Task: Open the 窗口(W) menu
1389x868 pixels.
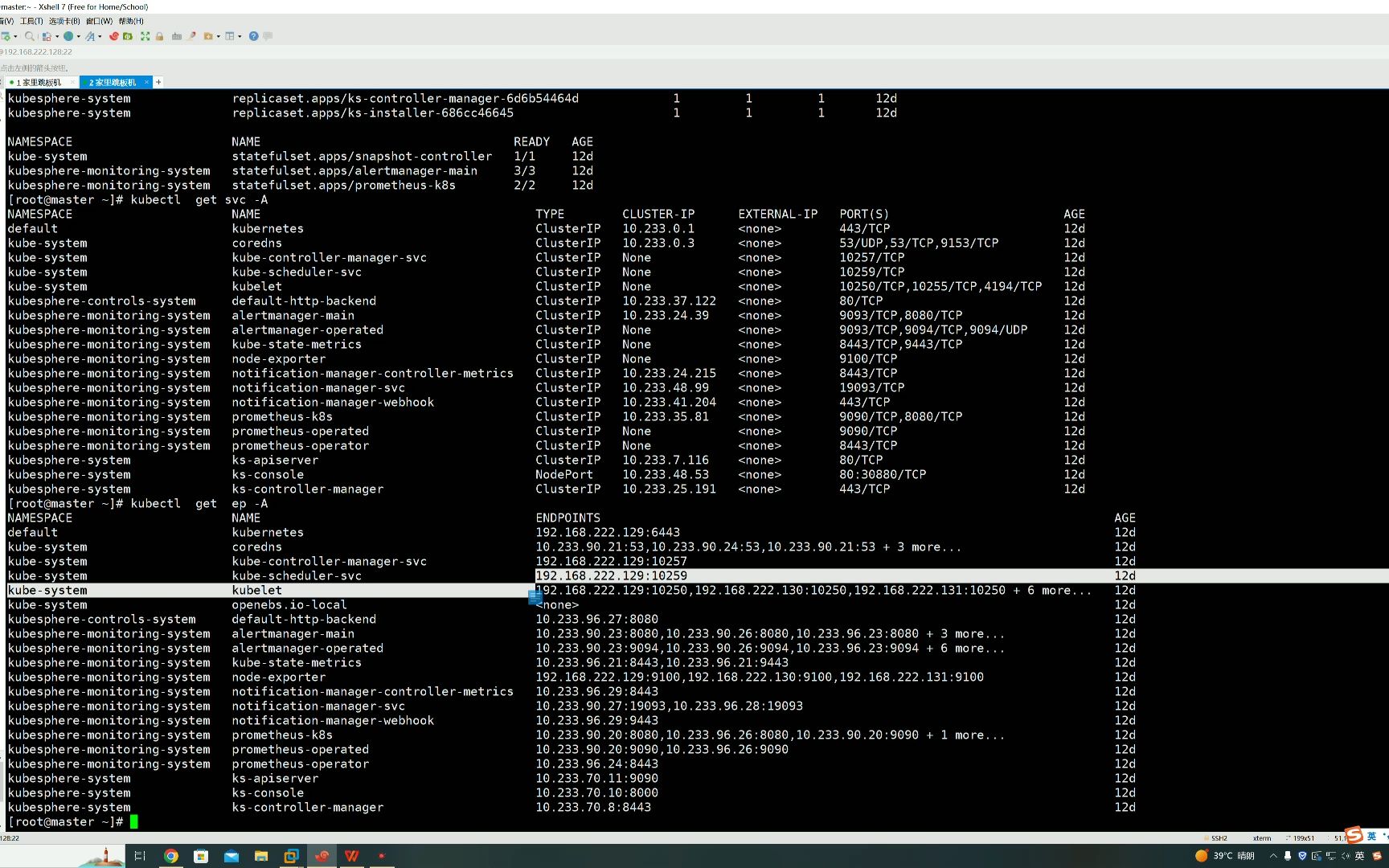Action: pos(99,21)
